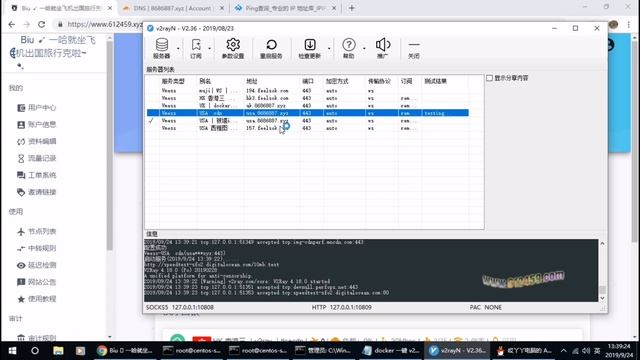Sort by the 传输协议 column header
This screenshot has height=360, width=640.
pos(379,81)
